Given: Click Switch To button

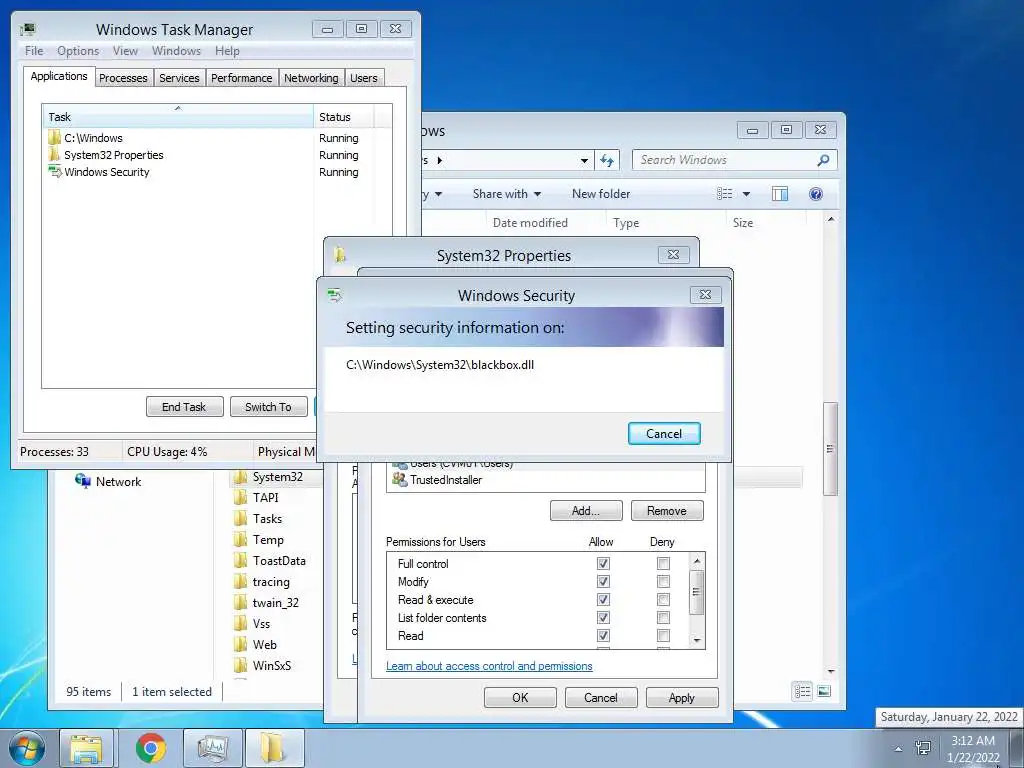Looking at the screenshot, I should pyautogui.click(x=268, y=407).
